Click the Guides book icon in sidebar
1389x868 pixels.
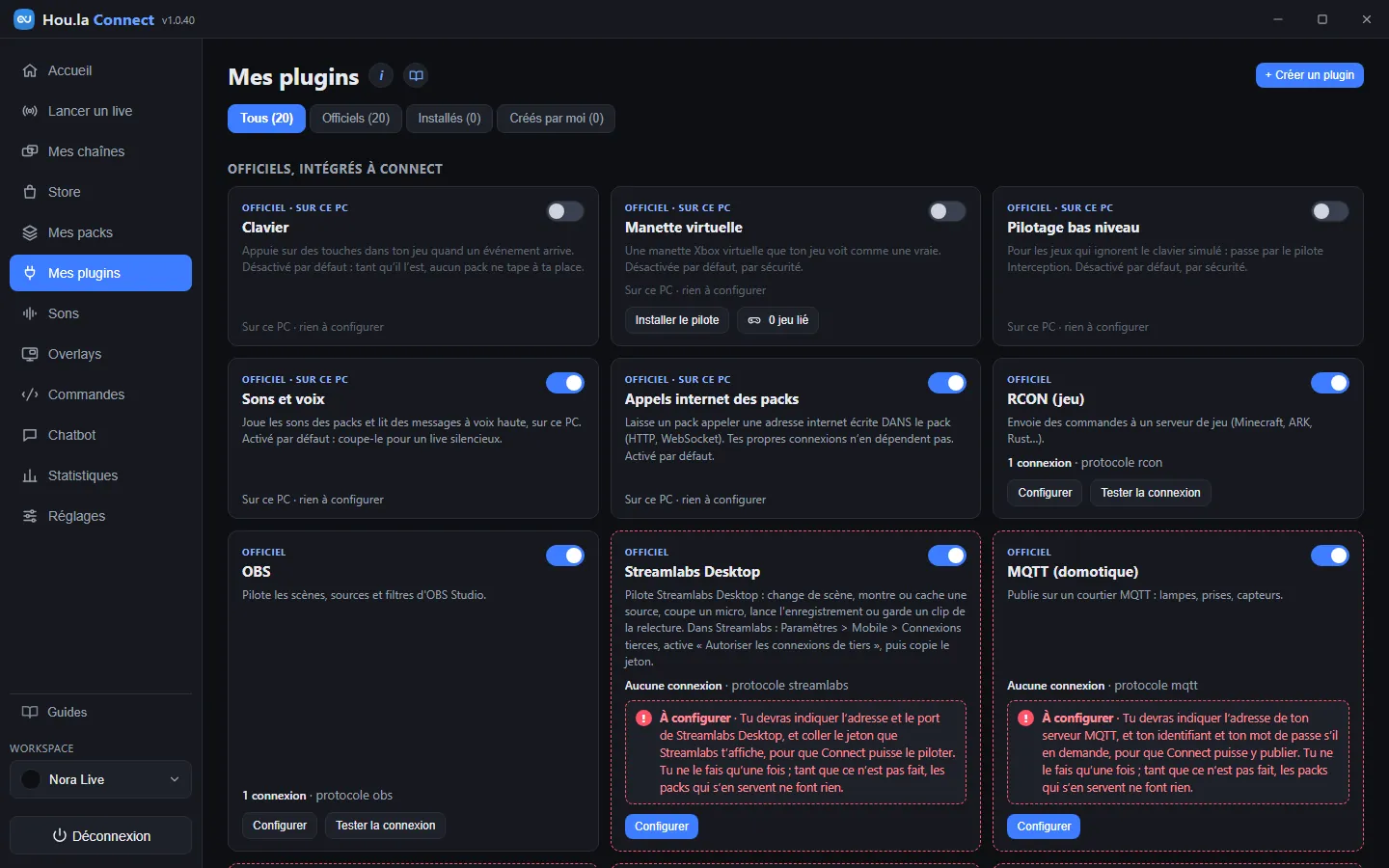click(30, 712)
